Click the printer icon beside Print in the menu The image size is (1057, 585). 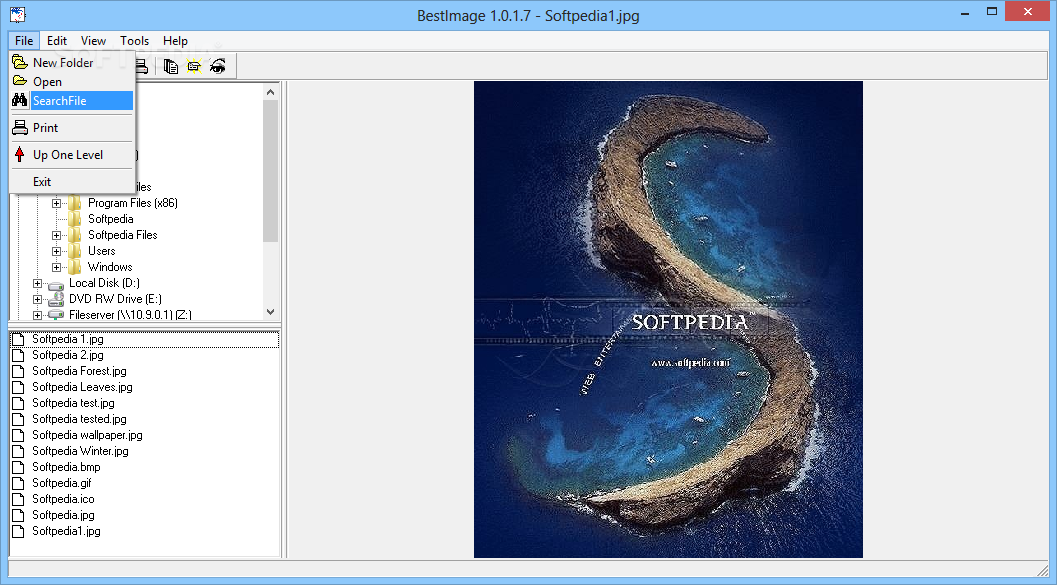coord(20,127)
